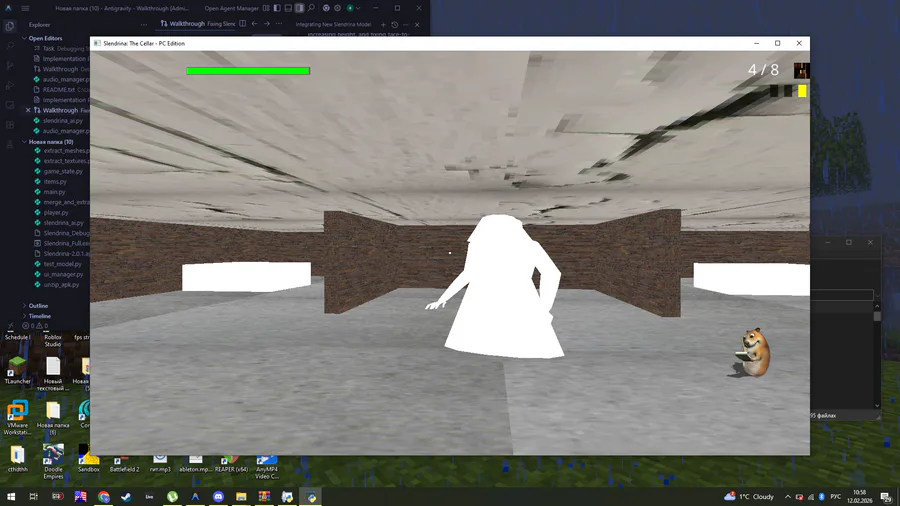Click the green health bar in game
900x506 pixels.
point(248,71)
